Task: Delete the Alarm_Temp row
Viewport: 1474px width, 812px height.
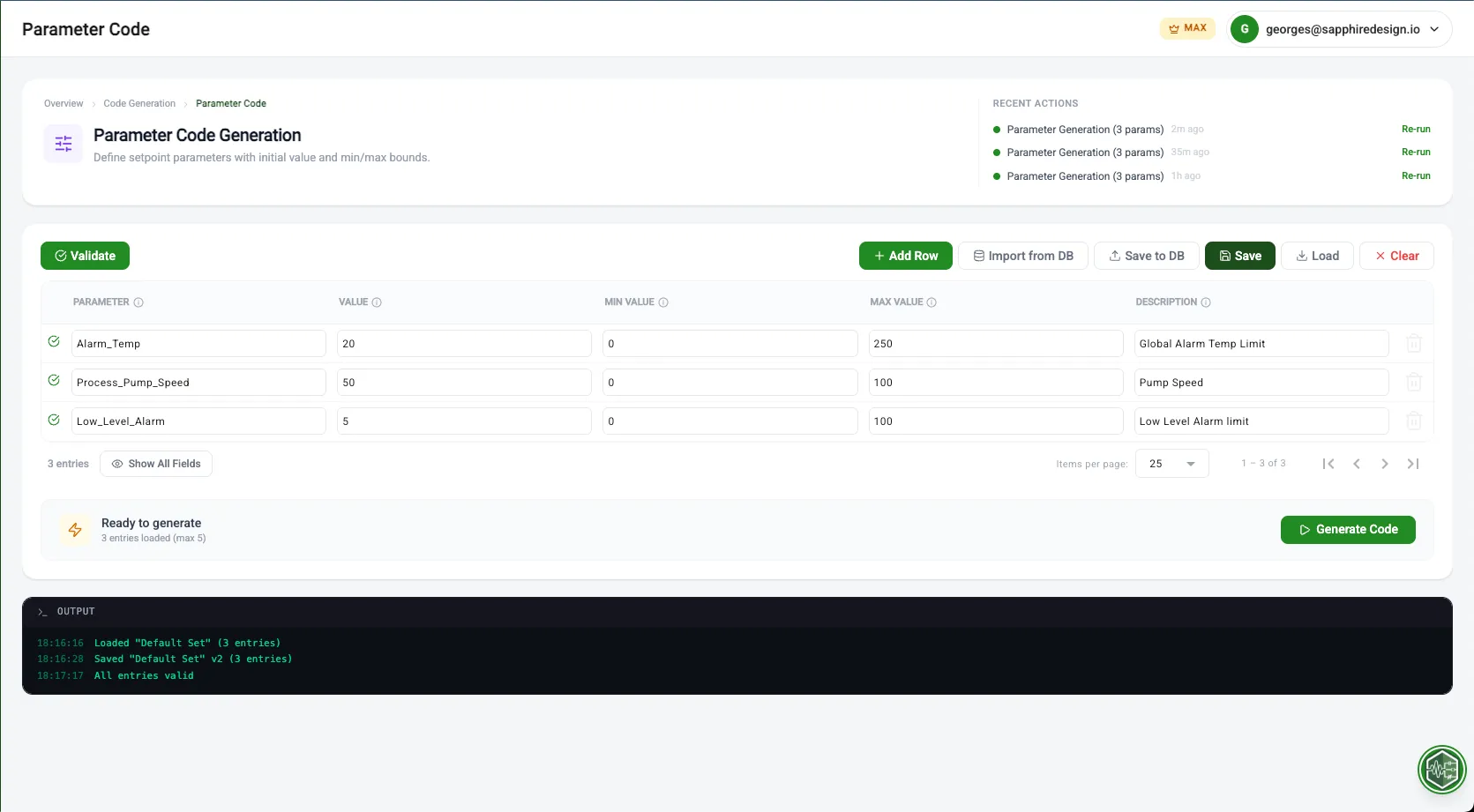Action: [x=1413, y=344]
